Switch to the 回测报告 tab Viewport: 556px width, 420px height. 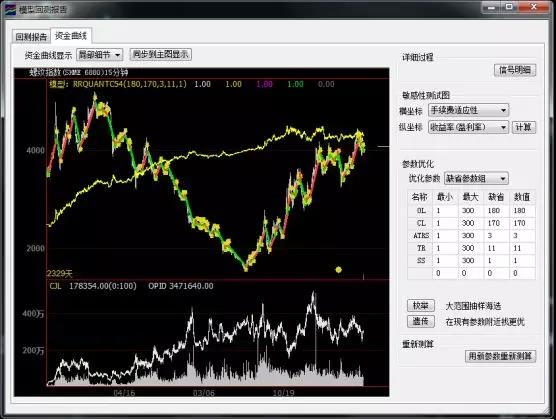tap(31, 37)
